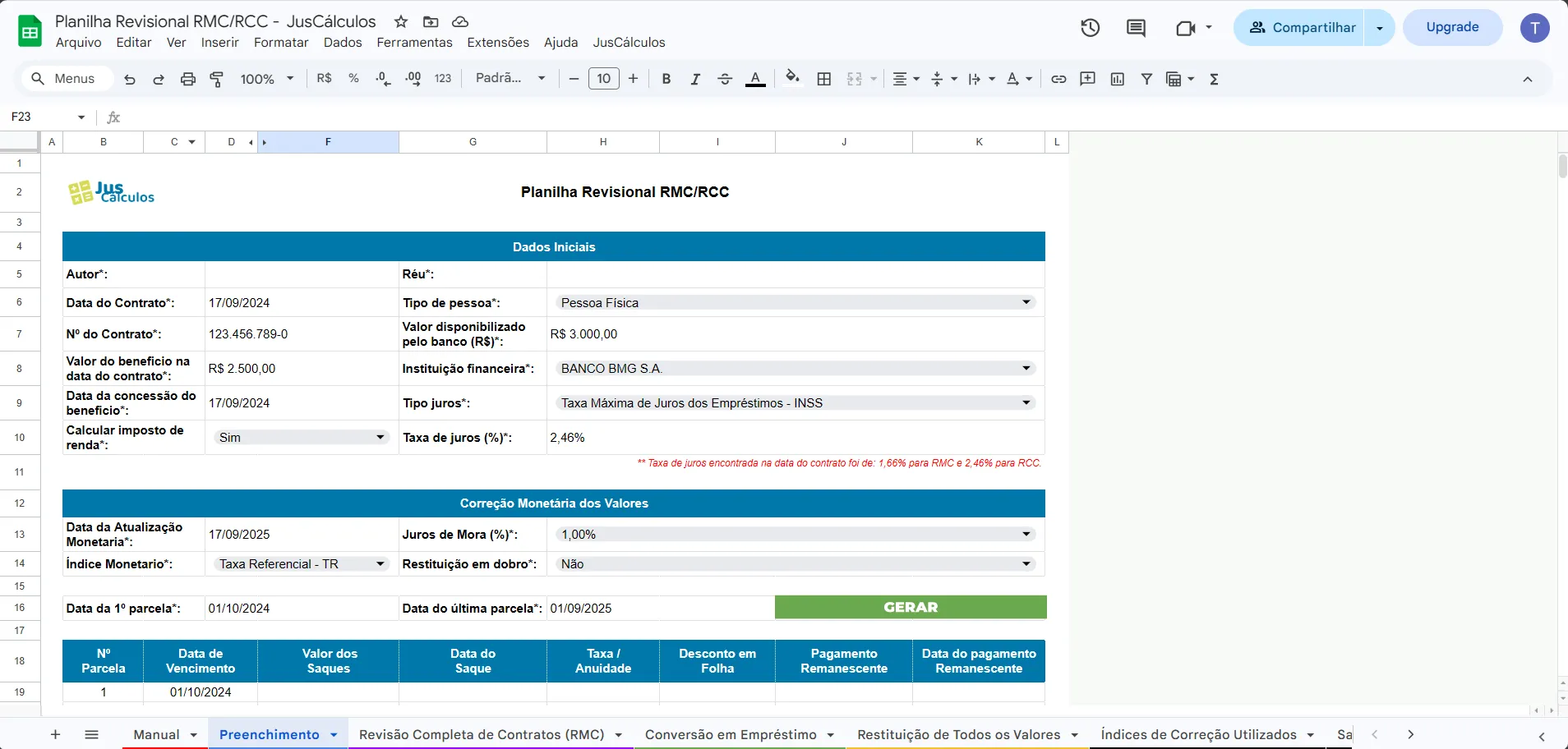Select cell with contract date 17/09/2024

click(302, 303)
